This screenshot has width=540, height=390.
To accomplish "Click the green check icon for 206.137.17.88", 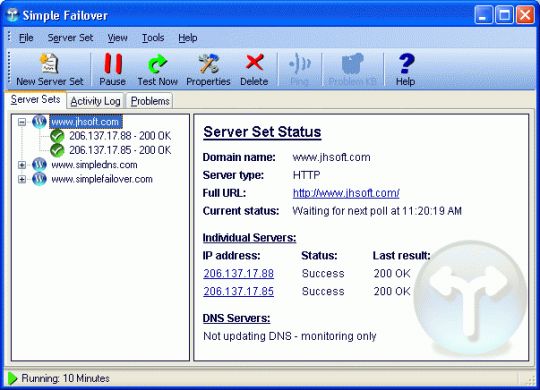I will pyautogui.click(x=57, y=136).
